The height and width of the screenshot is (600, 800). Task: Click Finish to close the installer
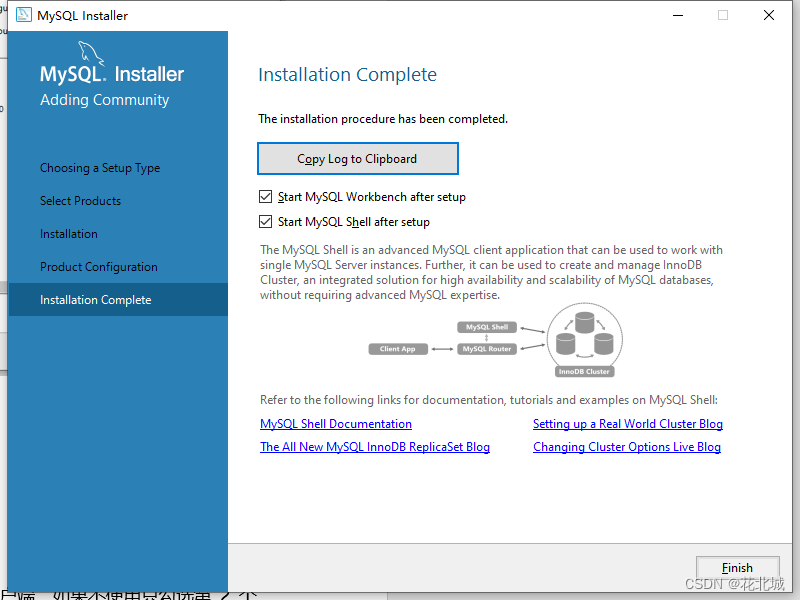coord(737,568)
